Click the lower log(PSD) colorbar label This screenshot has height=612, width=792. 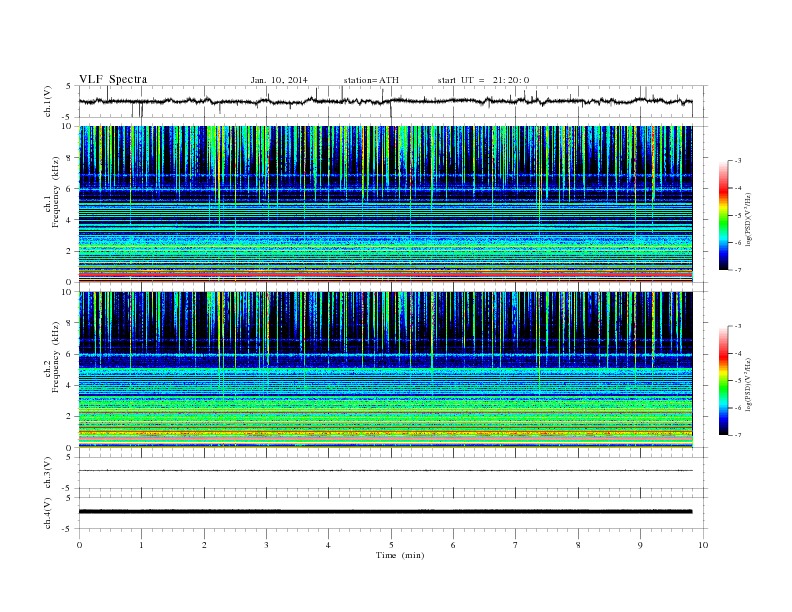coord(748,384)
